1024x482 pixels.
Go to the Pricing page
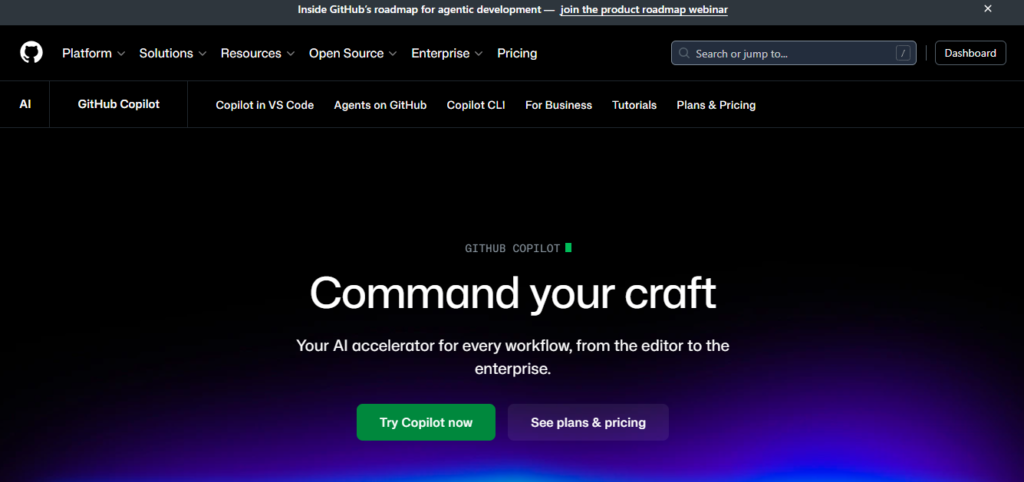(x=517, y=54)
